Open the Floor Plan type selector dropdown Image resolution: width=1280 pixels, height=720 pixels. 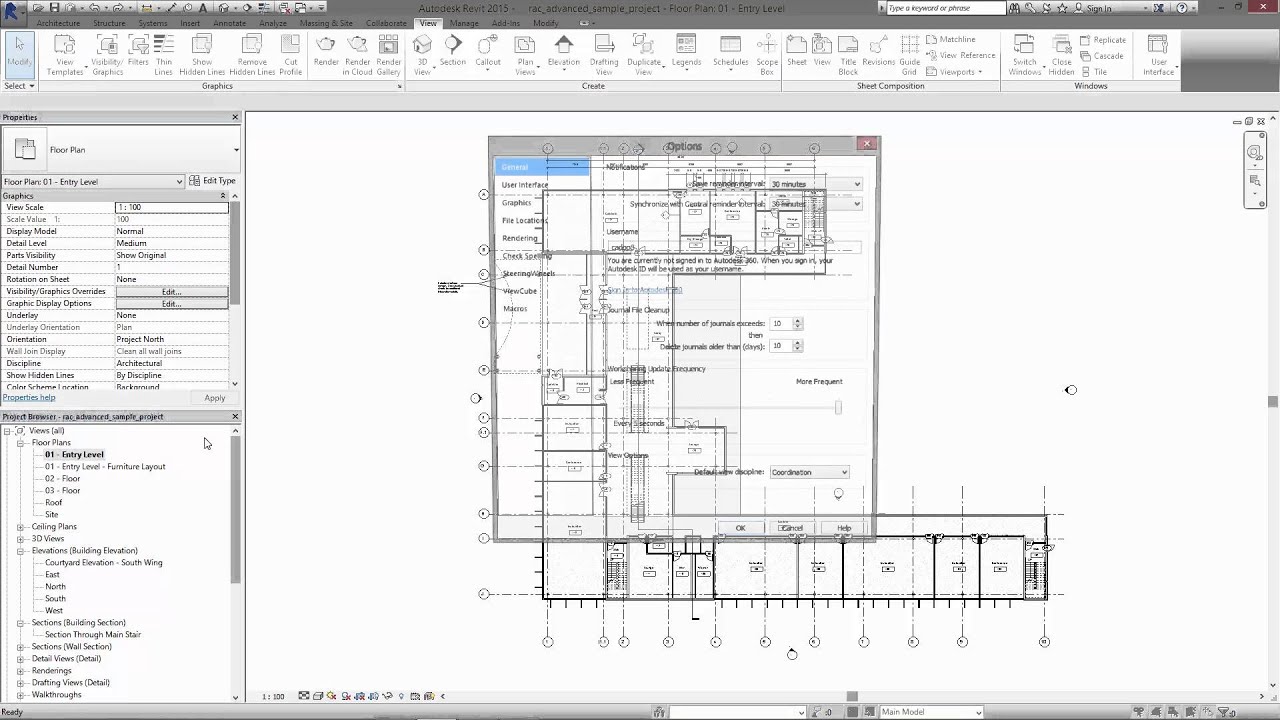pos(237,150)
